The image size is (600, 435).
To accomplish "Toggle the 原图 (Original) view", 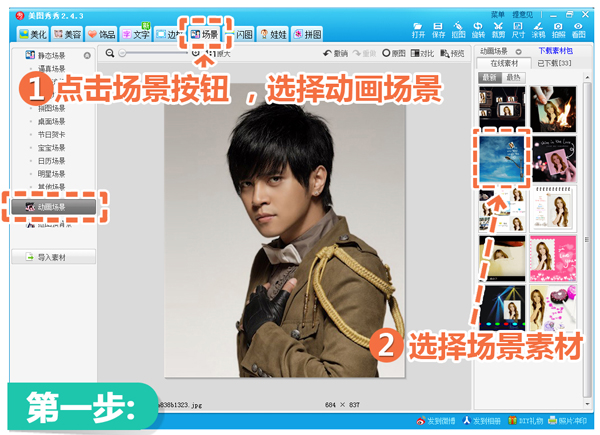I will pyautogui.click(x=395, y=53).
